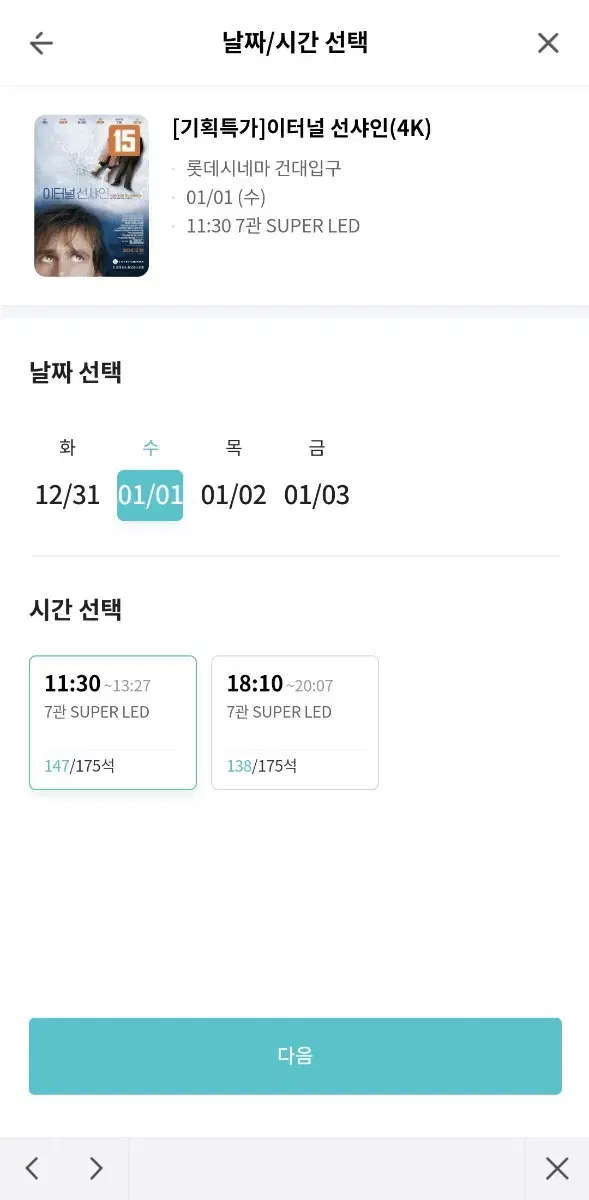Tap the 다음 button to continue
The image size is (589, 1200).
point(295,1056)
